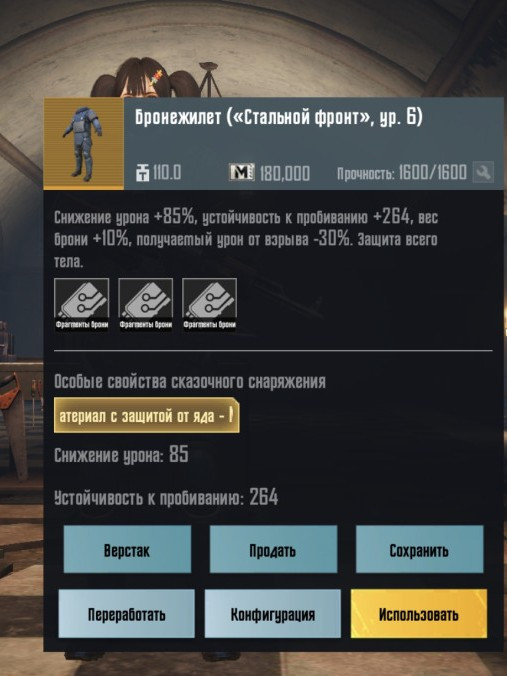Click the Снижение урона 85 stat
The width and height of the screenshot is (507, 676).
[x=121, y=455]
